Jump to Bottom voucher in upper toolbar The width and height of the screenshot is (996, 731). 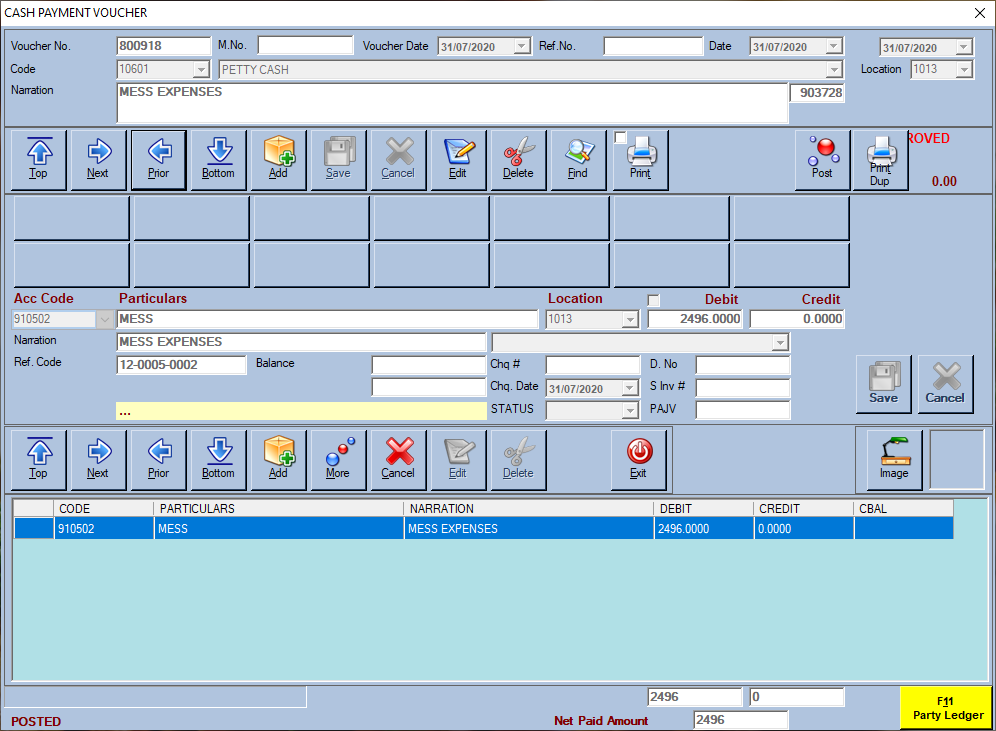(x=219, y=160)
